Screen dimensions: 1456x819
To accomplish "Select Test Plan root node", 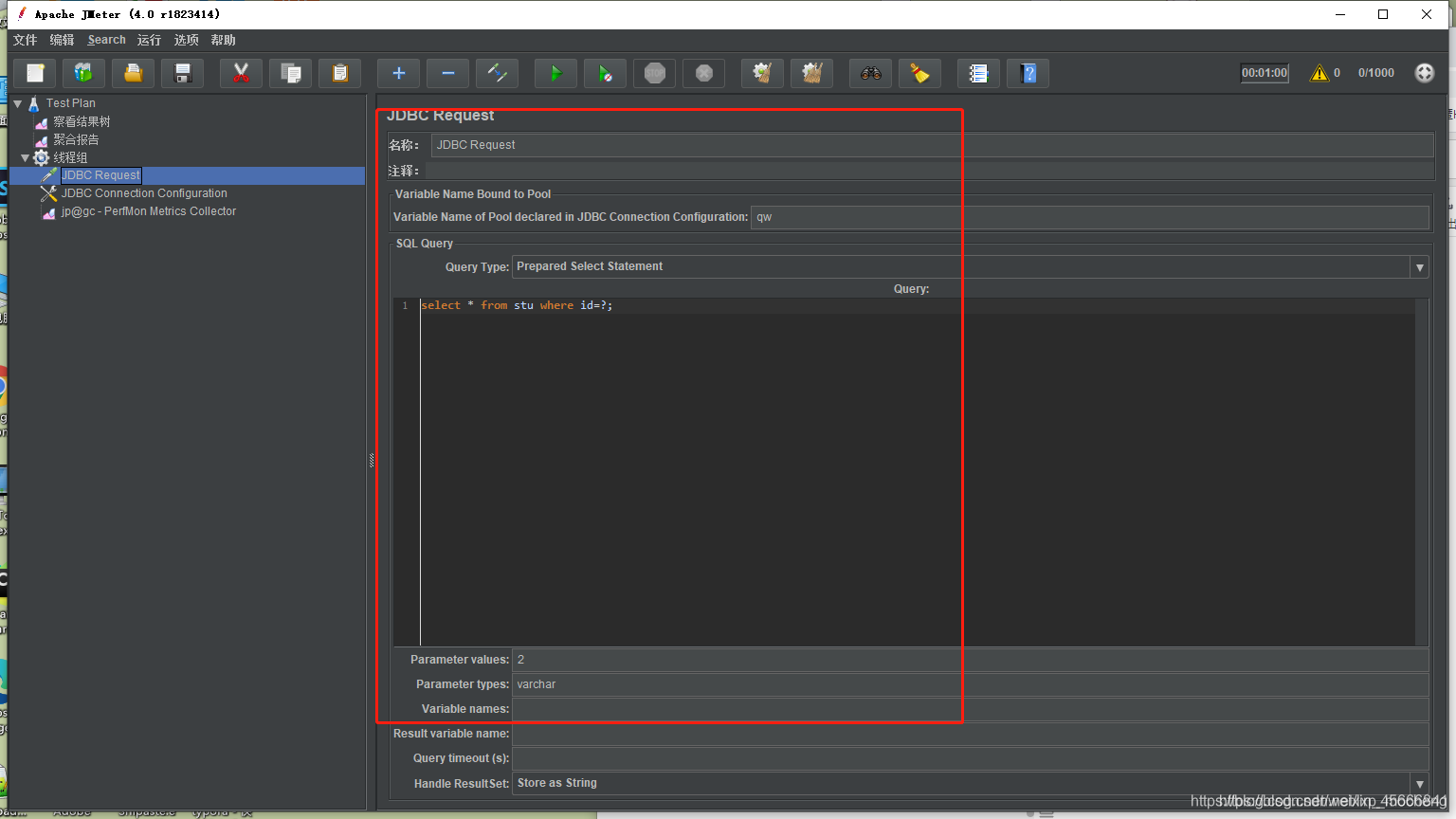I will coord(71,103).
